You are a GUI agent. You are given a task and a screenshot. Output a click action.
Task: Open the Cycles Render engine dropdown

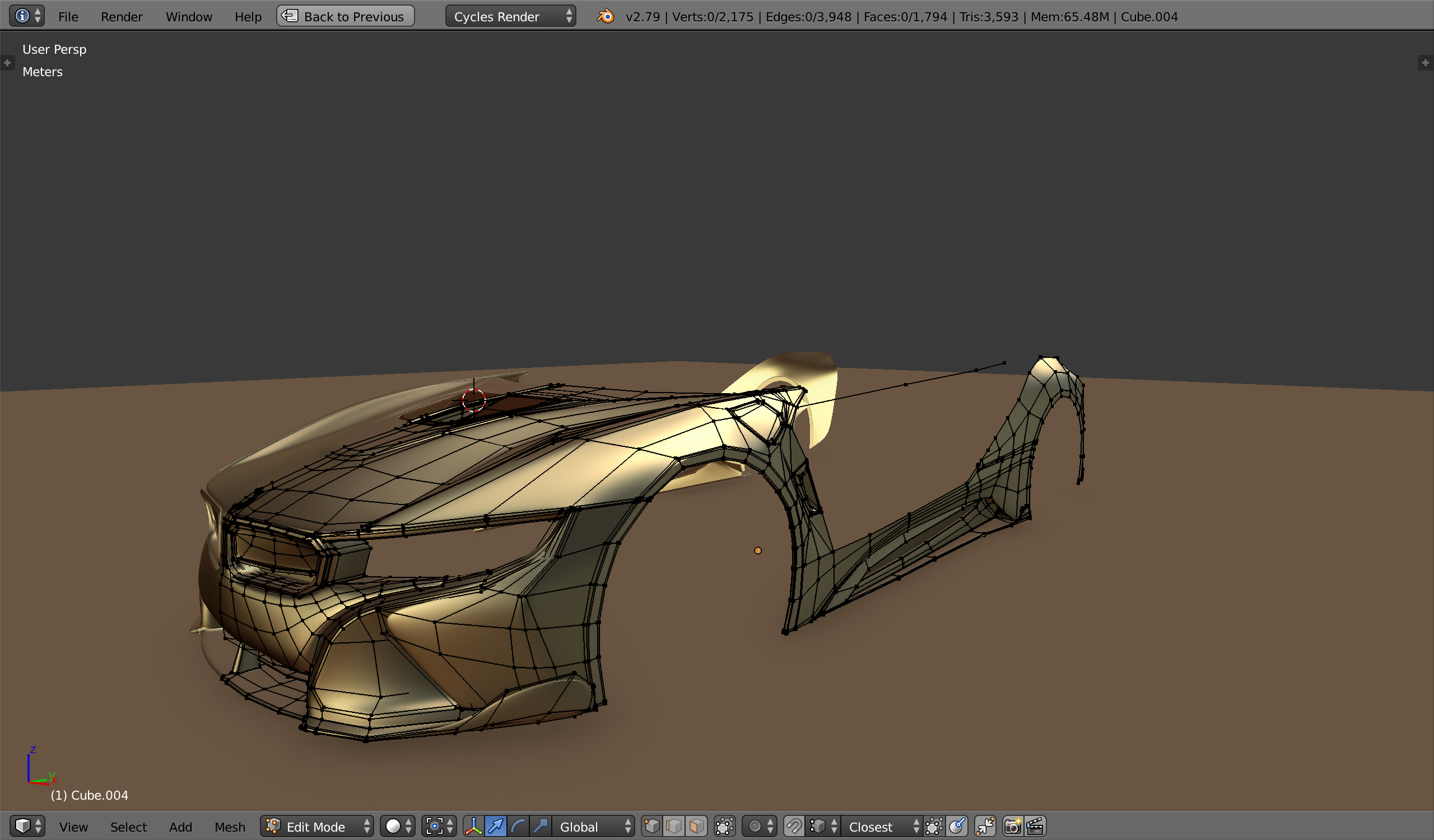tap(510, 16)
